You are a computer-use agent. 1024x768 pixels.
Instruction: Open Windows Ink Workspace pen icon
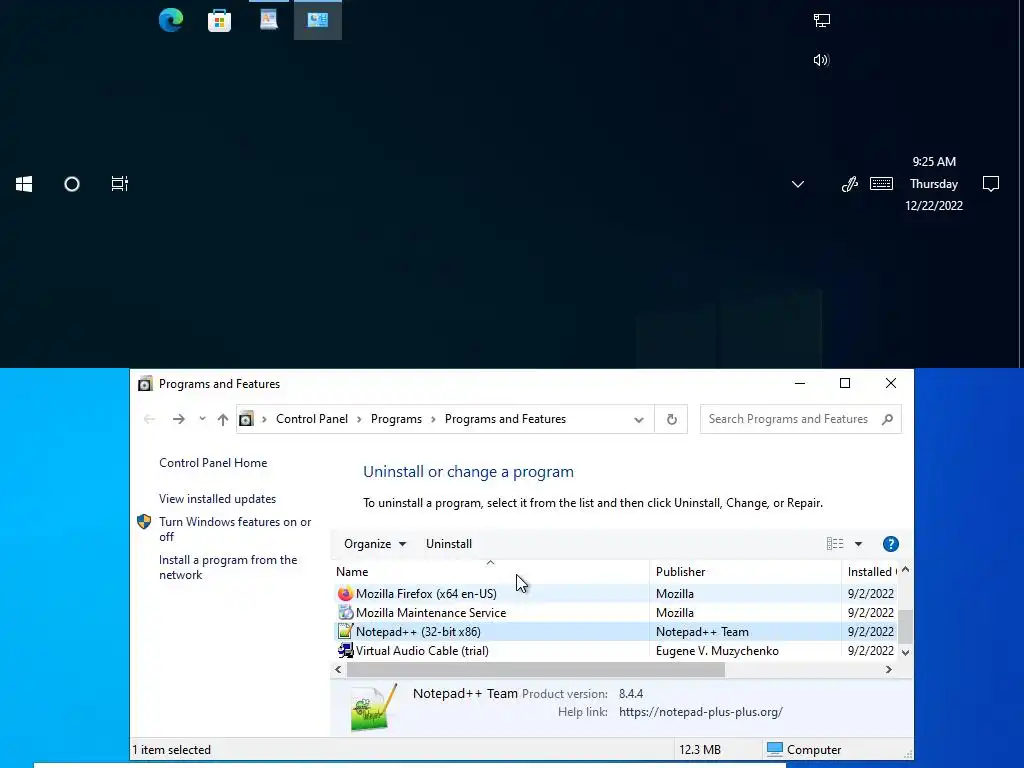tap(849, 184)
